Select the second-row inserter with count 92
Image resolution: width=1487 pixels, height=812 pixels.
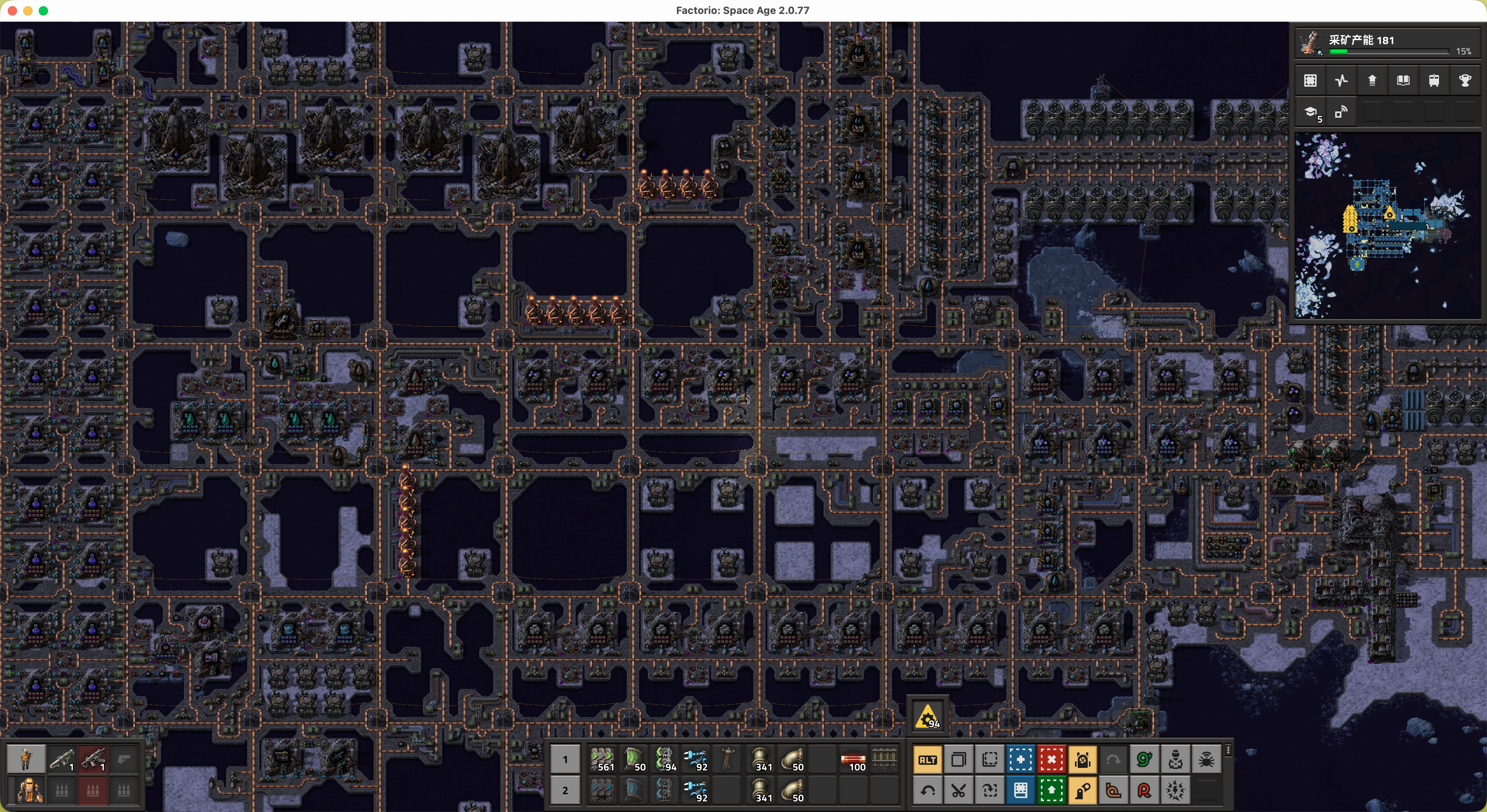(695, 791)
